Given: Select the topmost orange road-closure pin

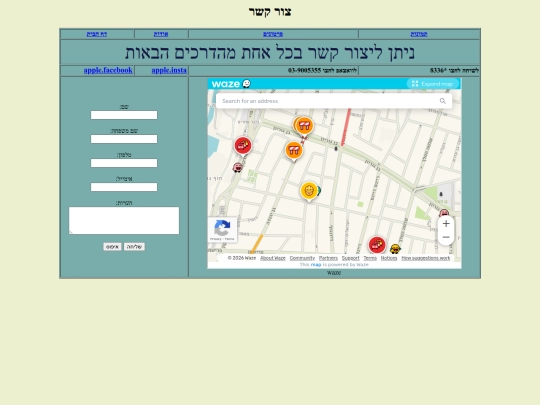Looking at the screenshot, I should pyautogui.click(x=304, y=125).
